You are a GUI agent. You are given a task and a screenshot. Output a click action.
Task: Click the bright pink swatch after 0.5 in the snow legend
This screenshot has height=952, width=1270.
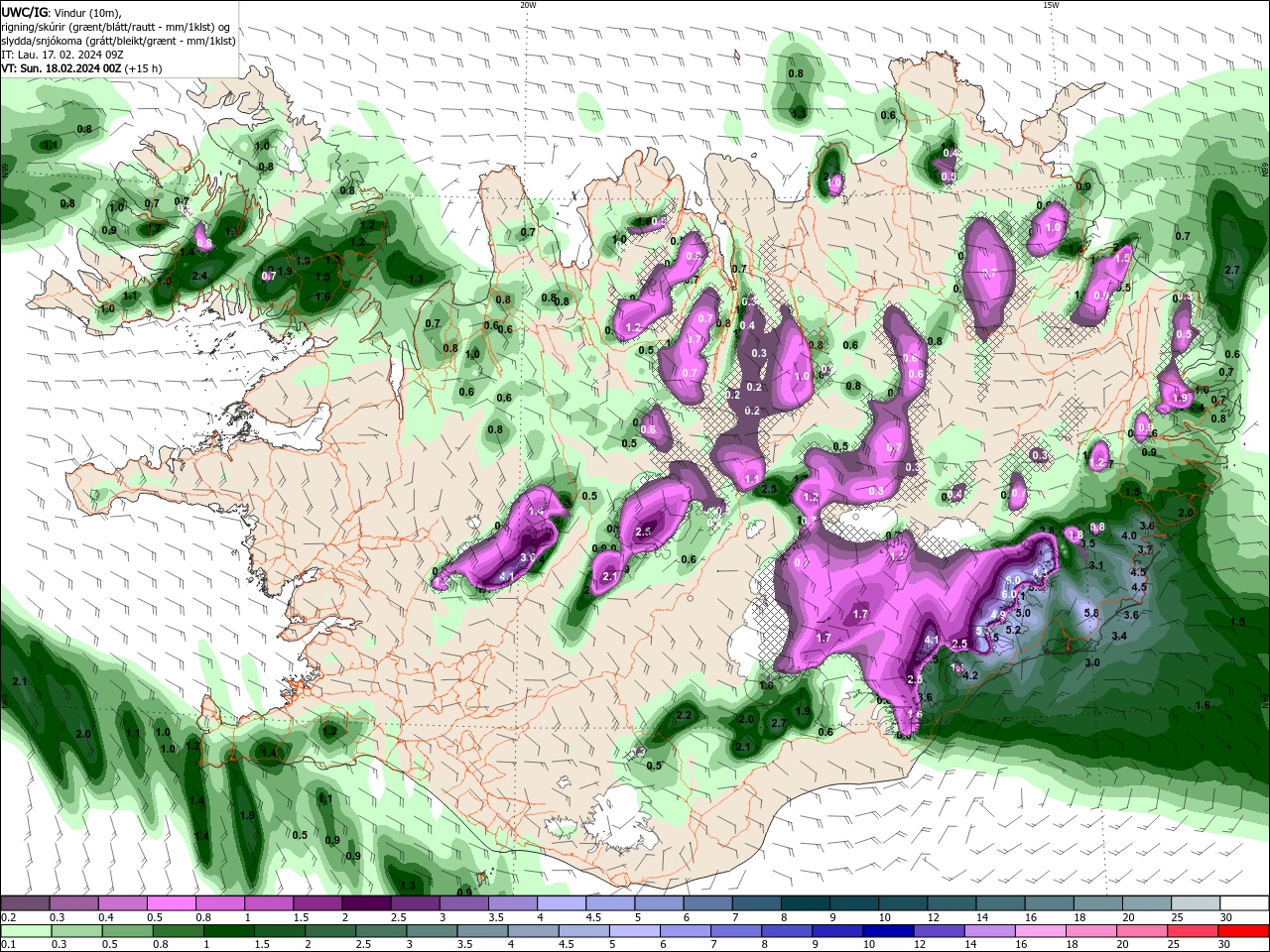171,903
